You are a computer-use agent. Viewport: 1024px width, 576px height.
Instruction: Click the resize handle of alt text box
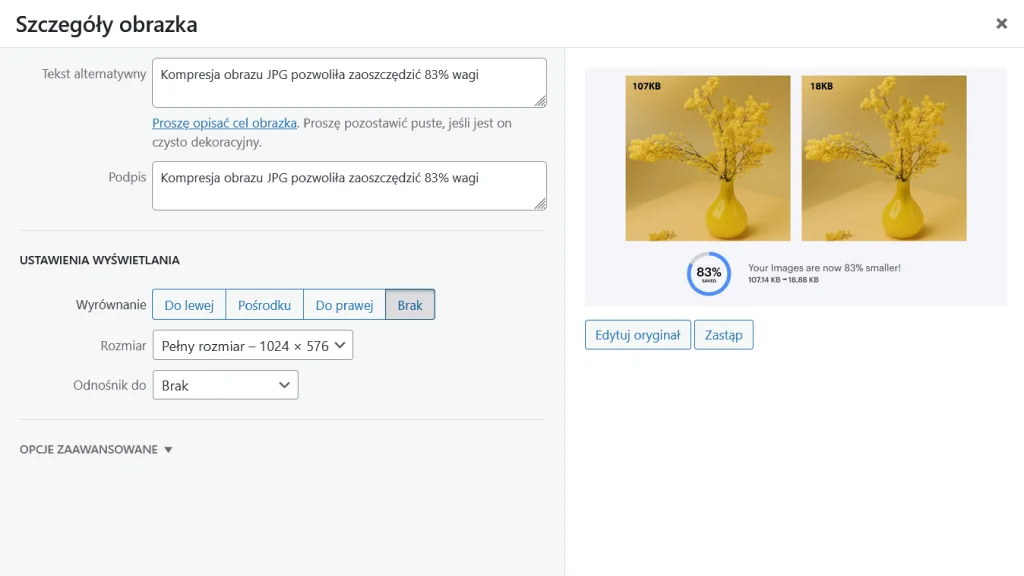(x=540, y=100)
